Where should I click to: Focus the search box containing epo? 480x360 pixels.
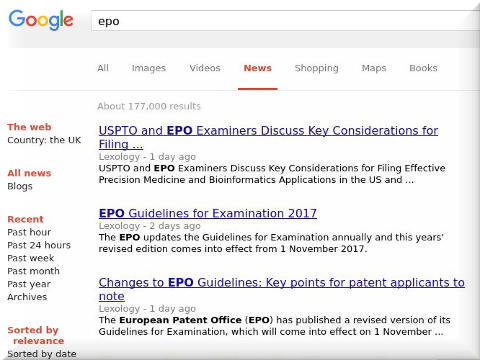[285, 21]
